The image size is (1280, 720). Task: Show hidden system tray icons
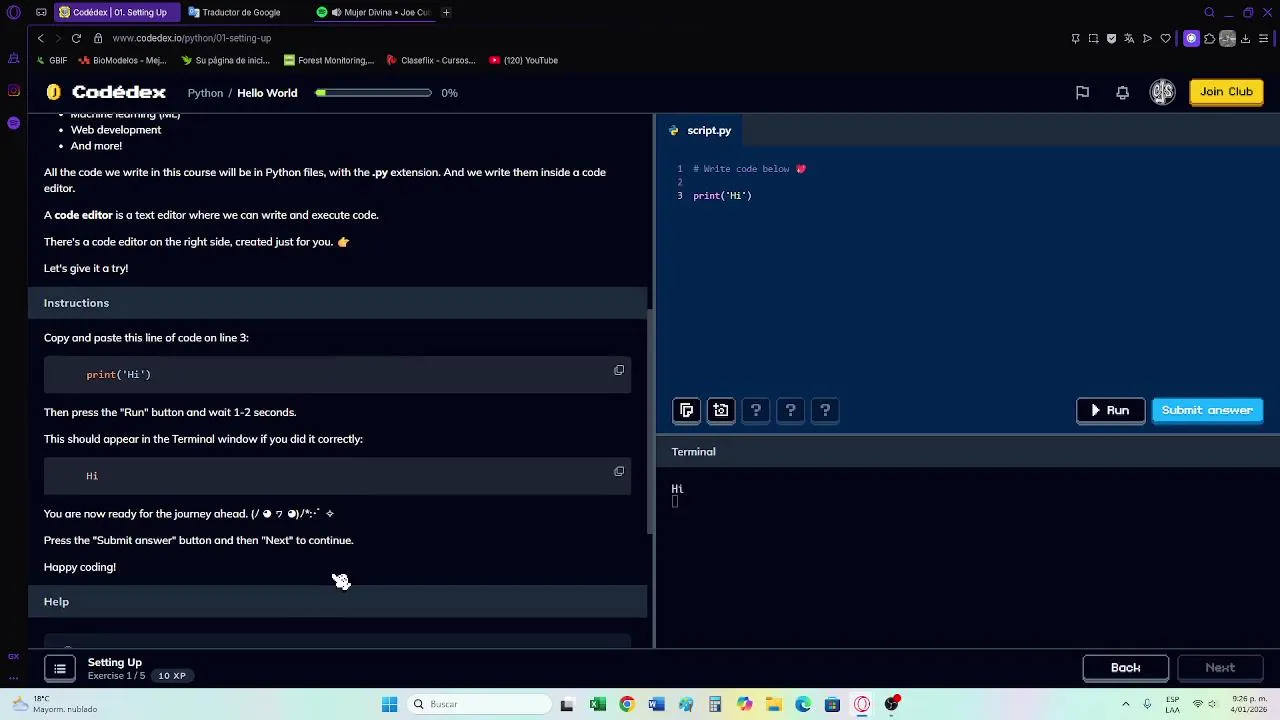click(x=1125, y=704)
